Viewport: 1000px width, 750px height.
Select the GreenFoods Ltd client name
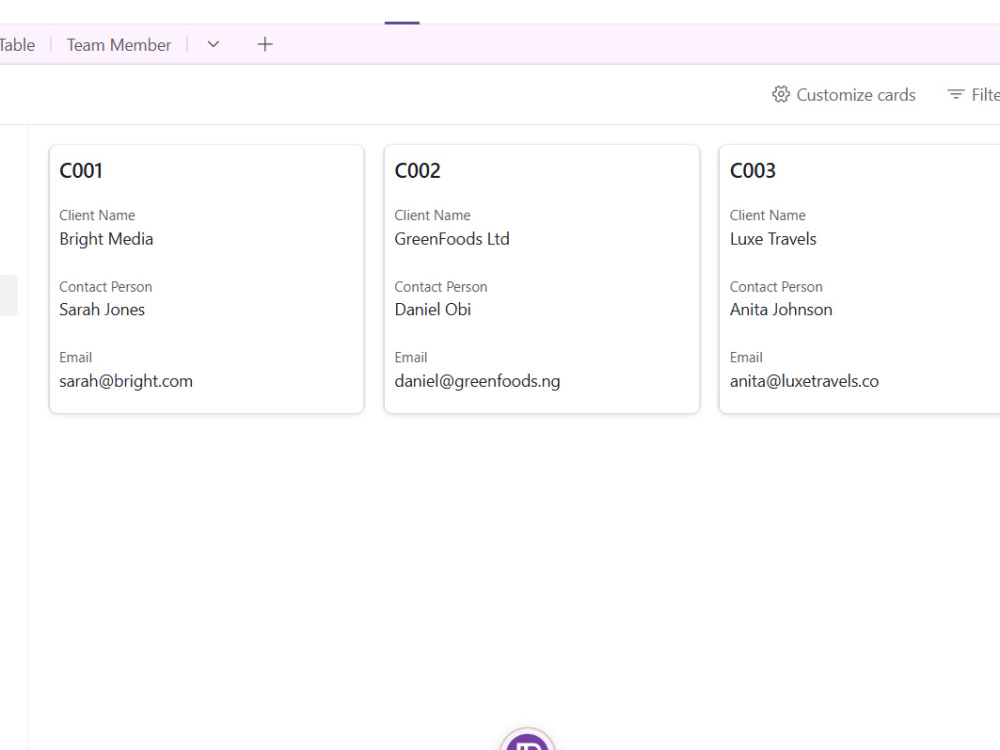452,239
